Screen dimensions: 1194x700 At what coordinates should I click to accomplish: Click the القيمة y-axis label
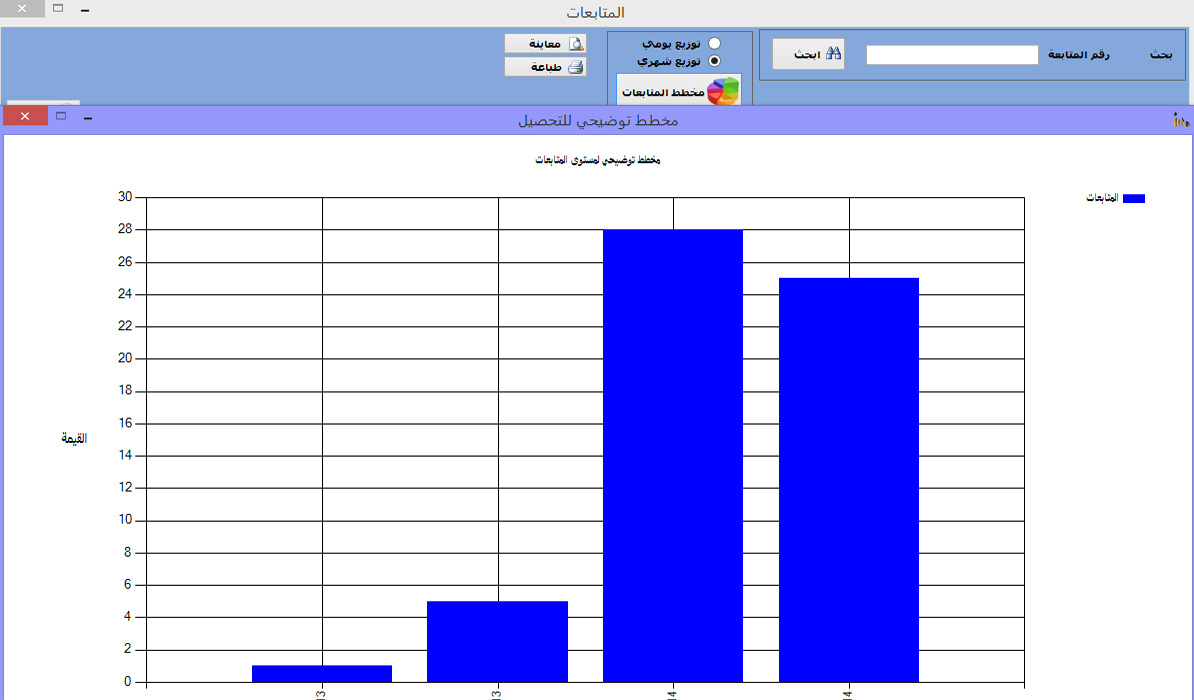(x=74, y=439)
